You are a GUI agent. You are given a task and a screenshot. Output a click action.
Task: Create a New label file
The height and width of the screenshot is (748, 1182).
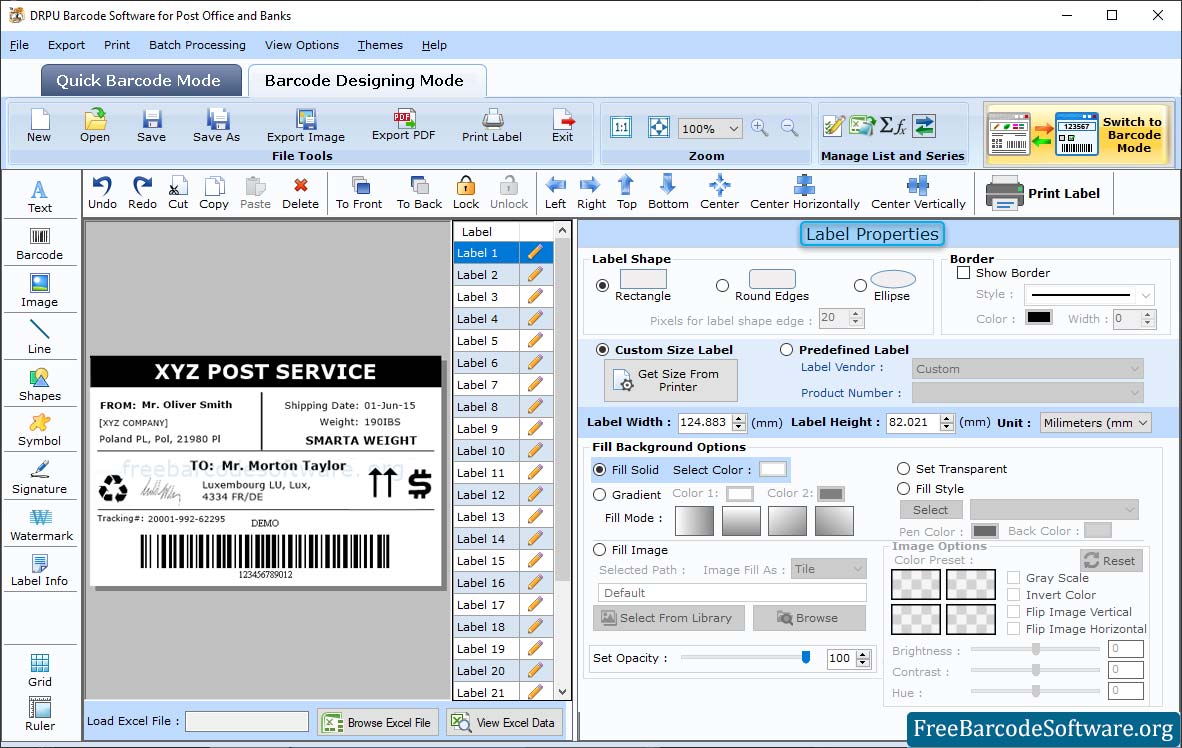coord(39,125)
